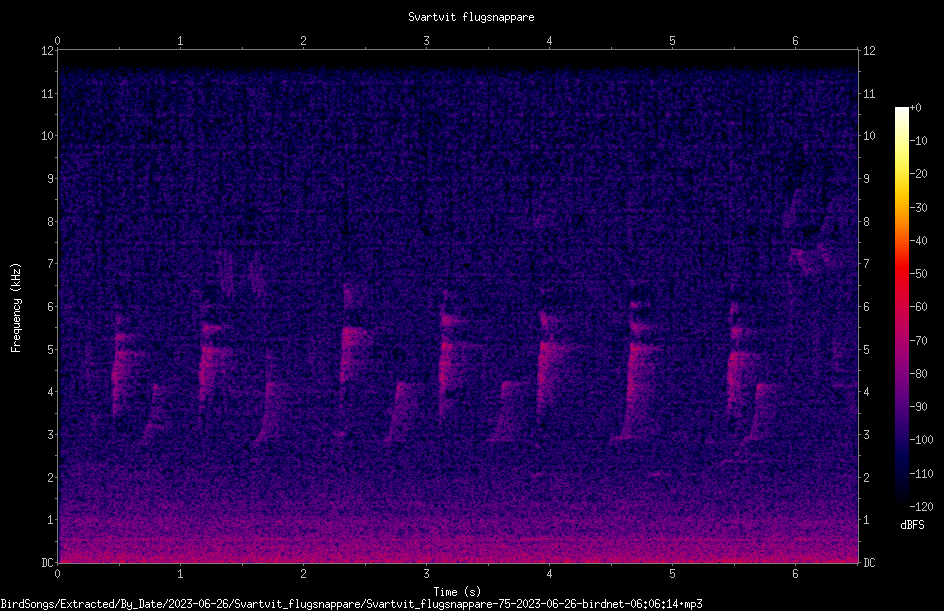Viewport: 944px width, 611px height.
Task: Click the "0" tick label on the bottom time axis
Action: click(x=57, y=574)
